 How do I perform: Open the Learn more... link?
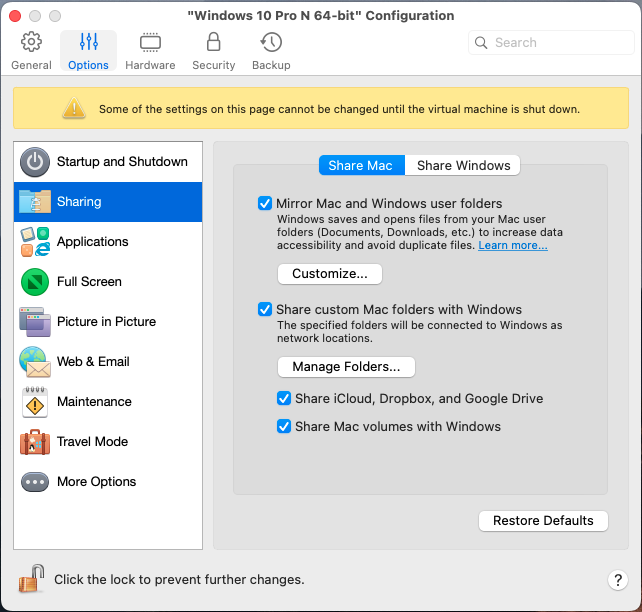513,245
